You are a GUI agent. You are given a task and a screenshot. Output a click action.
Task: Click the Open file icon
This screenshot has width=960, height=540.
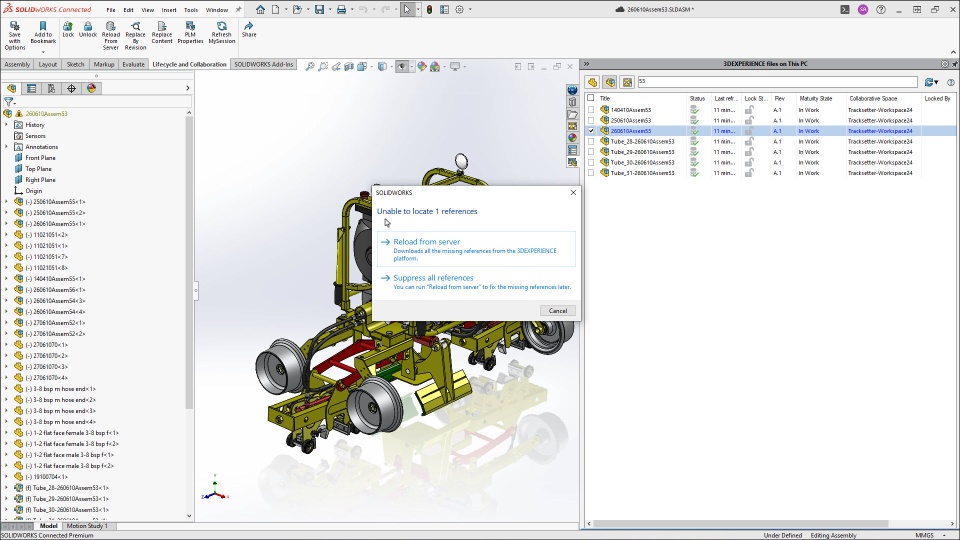tap(297, 9)
